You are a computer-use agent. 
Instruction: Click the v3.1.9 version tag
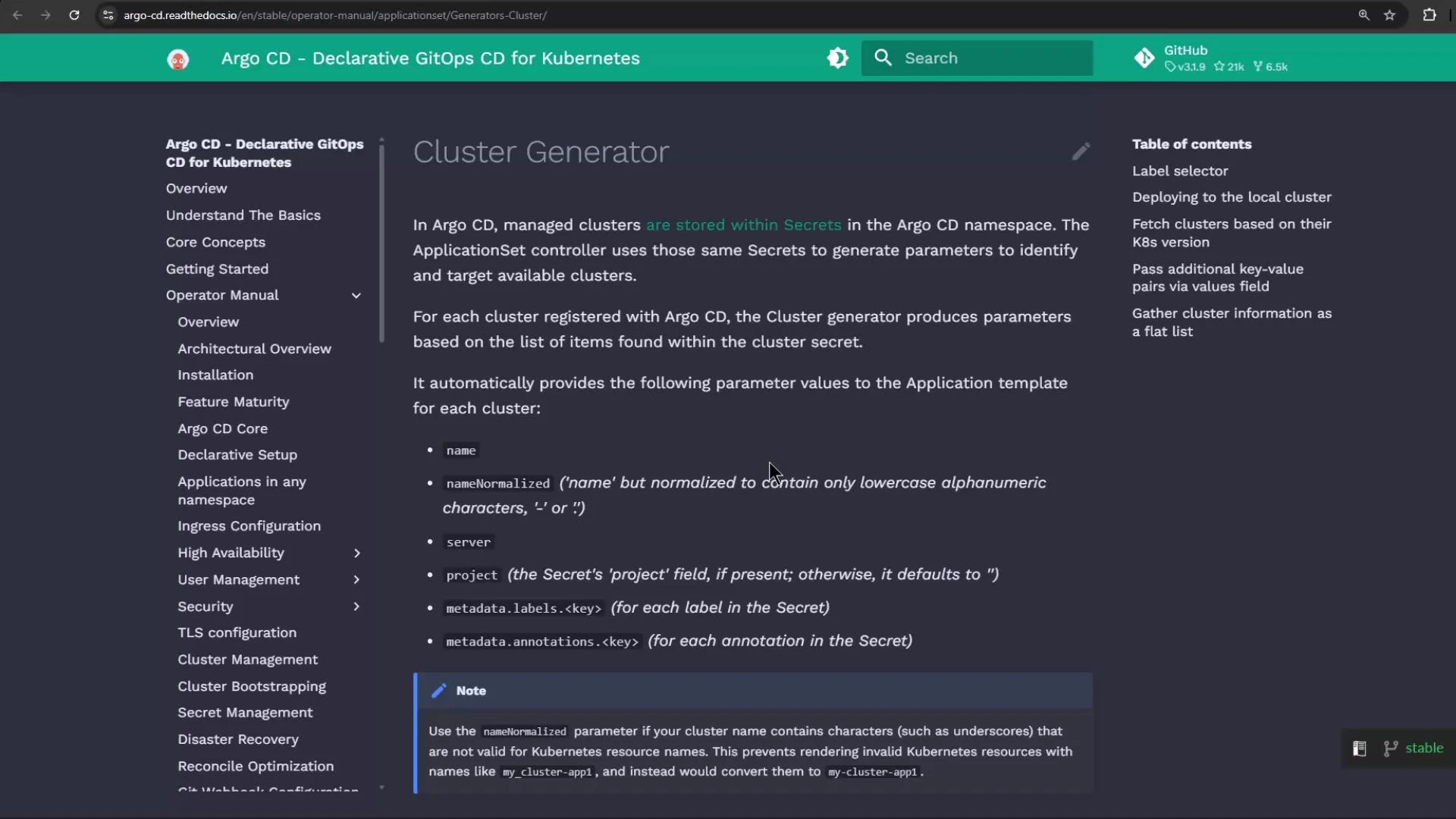click(x=1185, y=67)
